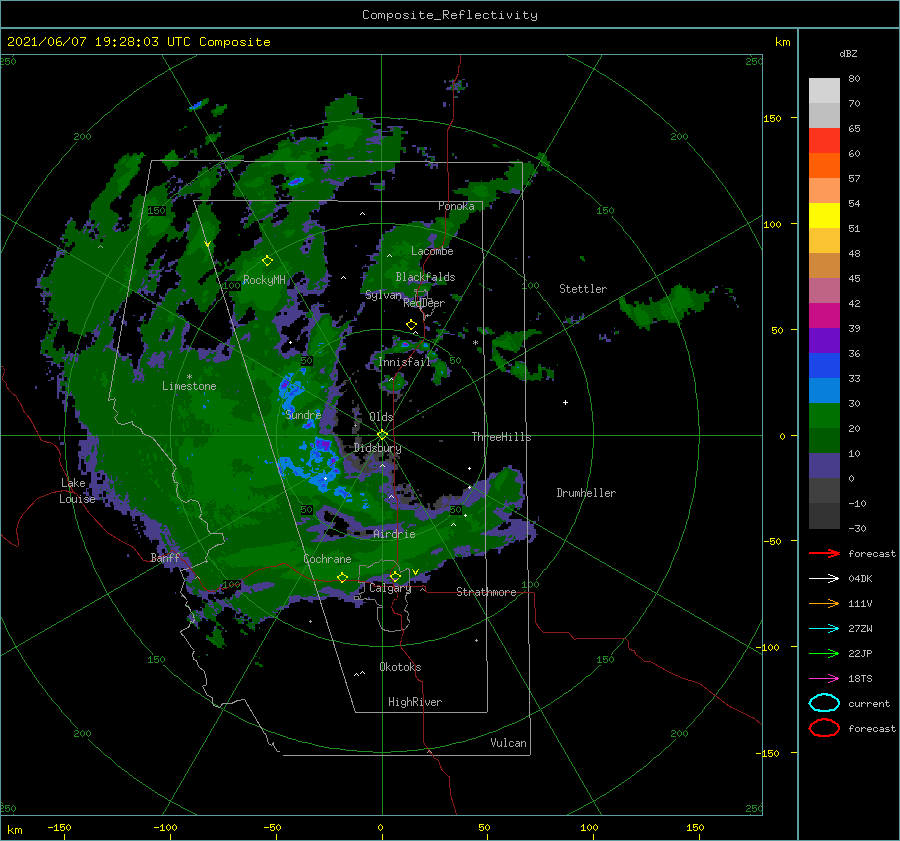Viewport: 900px width, 841px height.
Task: Click the yellow diamond marker above Calgary
Action: point(395,576)
